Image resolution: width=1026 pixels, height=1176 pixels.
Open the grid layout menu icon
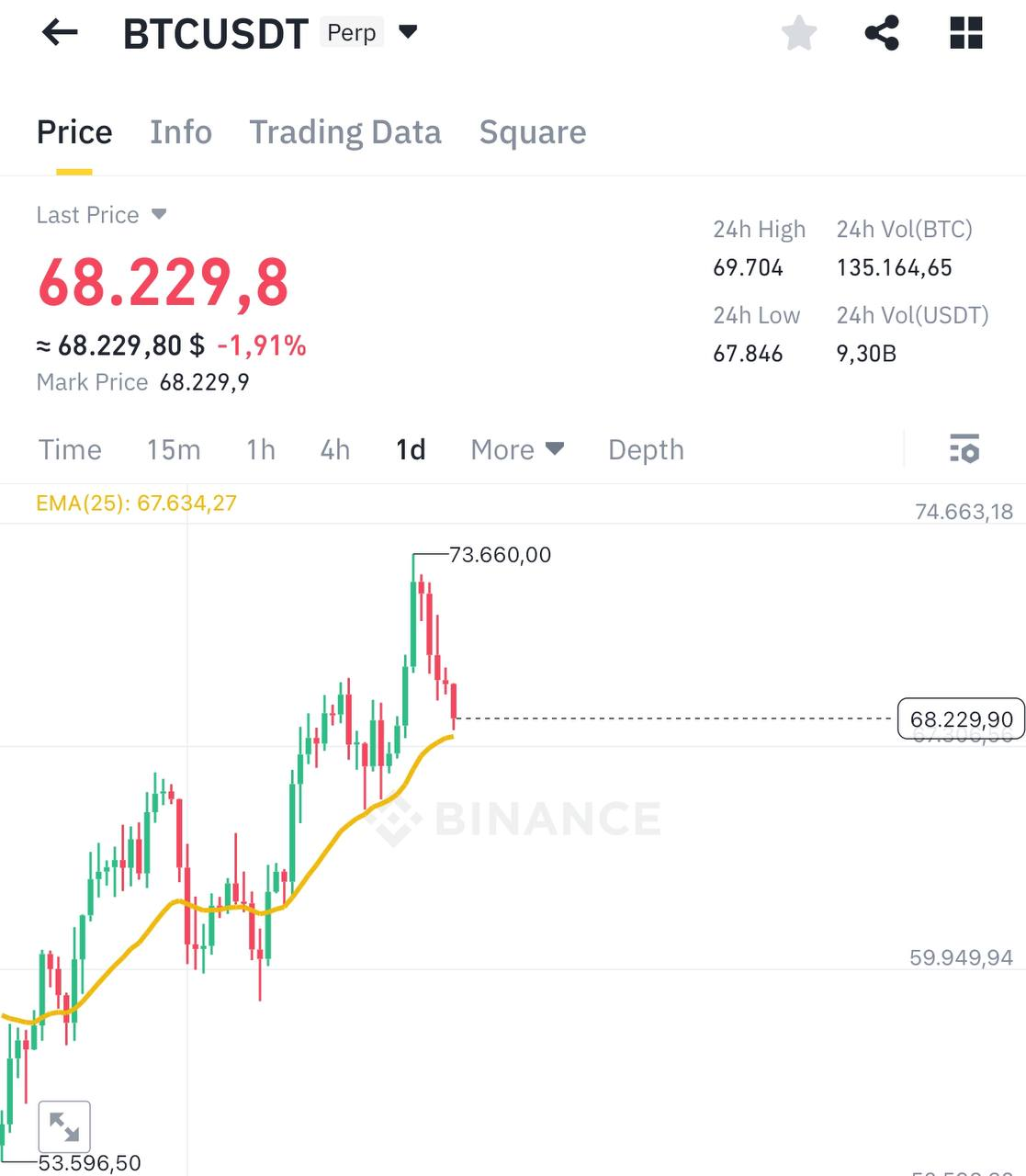click(965, 33)
